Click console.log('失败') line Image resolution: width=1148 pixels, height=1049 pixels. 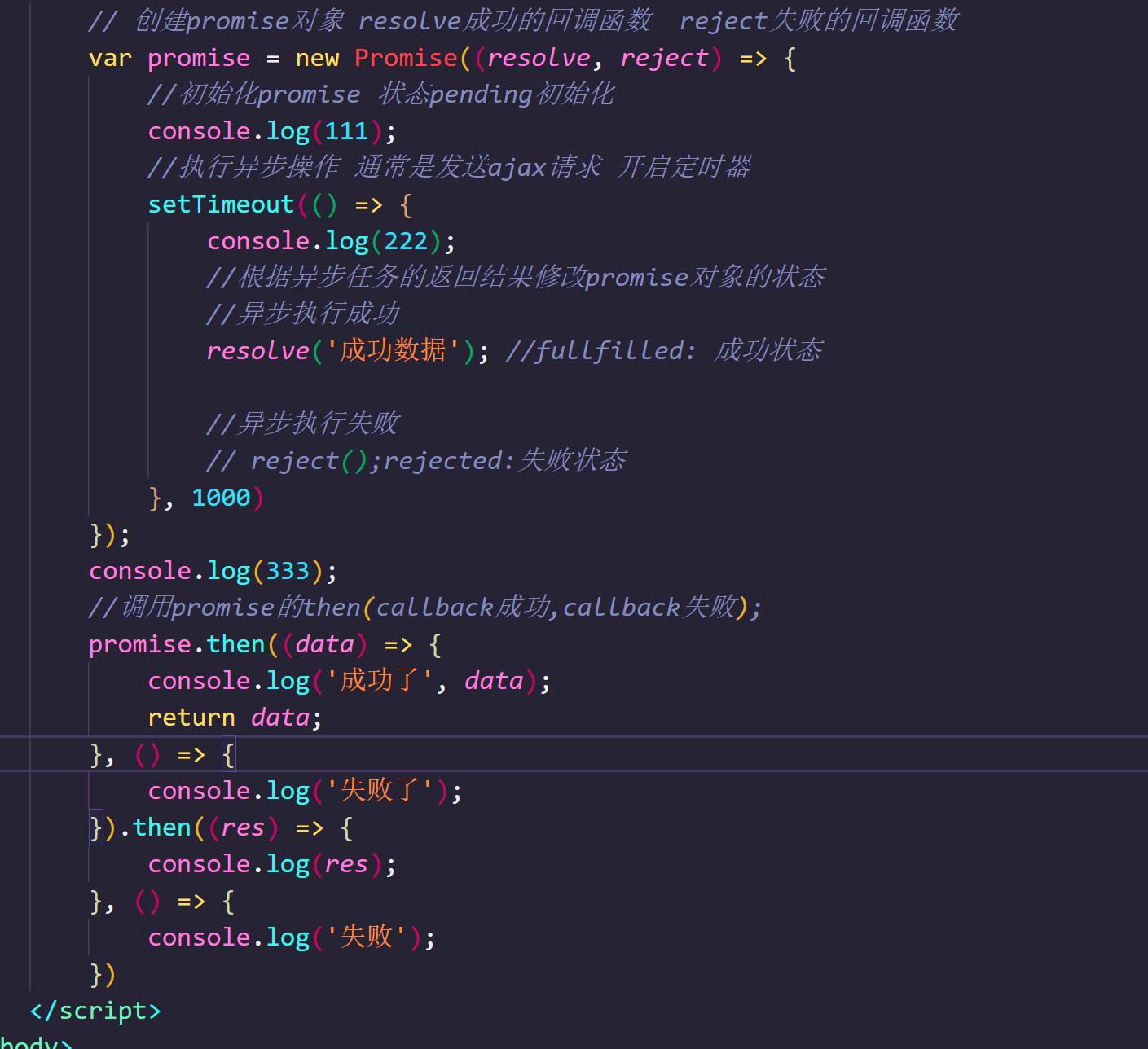292,937
